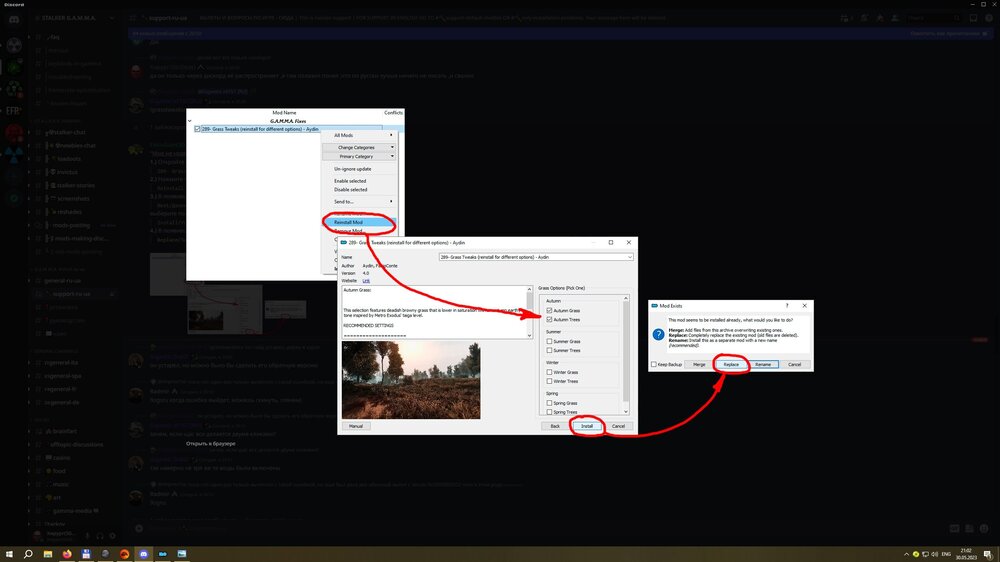Image resolution: width=1000 pixels, height=562 pixels.
Task: Toggle the Autumn Grass checkbox
Action: (x=550, y=311)
